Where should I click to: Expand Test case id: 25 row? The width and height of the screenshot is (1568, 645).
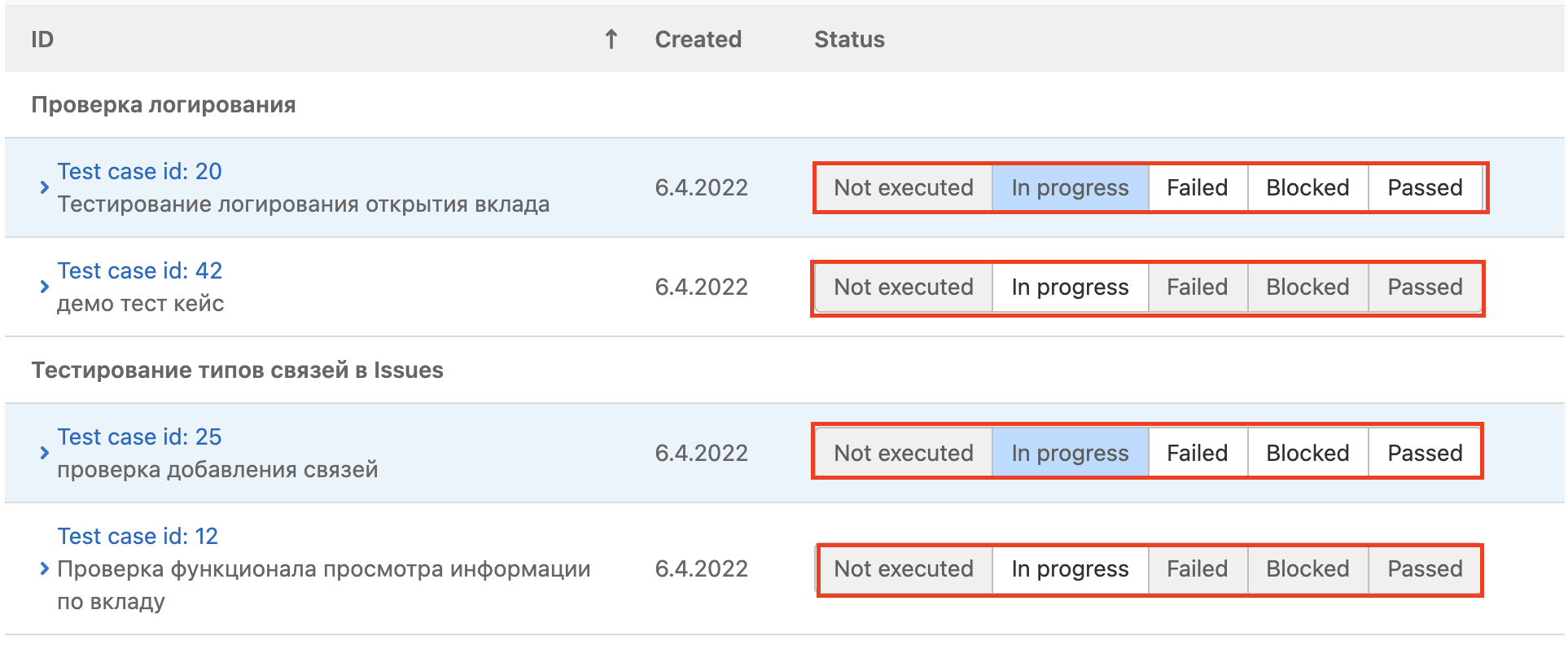[45, 453]
